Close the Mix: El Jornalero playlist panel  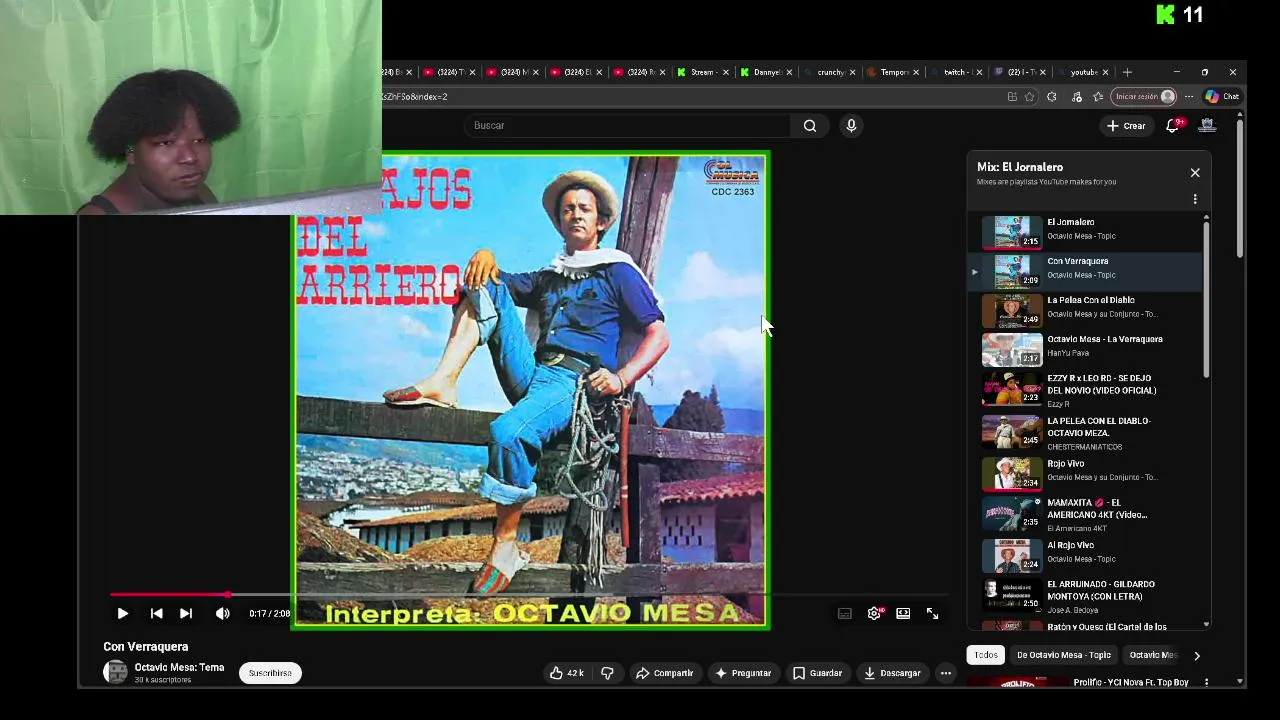[x=1195, y=173]
